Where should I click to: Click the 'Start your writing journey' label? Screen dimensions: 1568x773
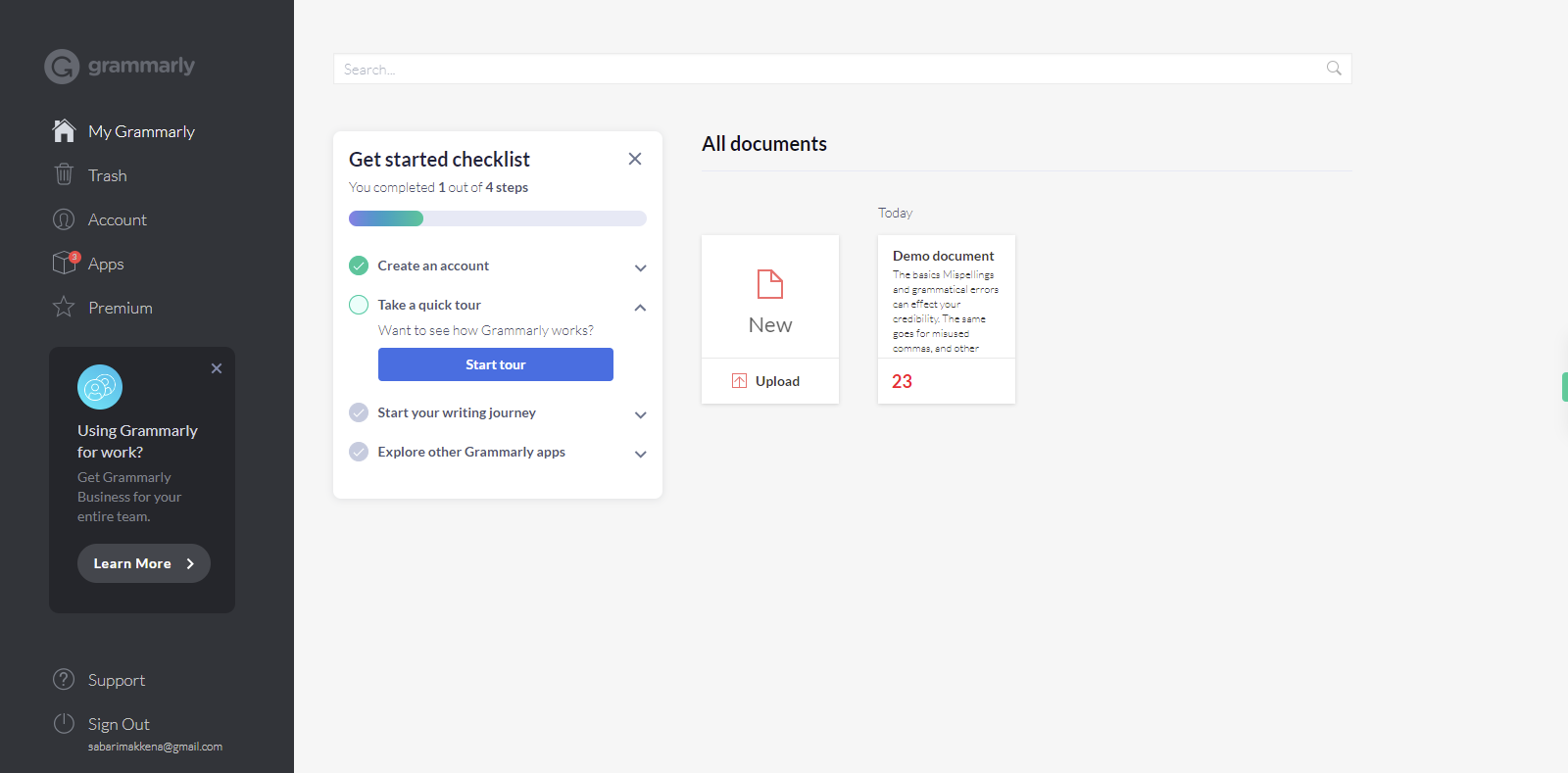457,412
